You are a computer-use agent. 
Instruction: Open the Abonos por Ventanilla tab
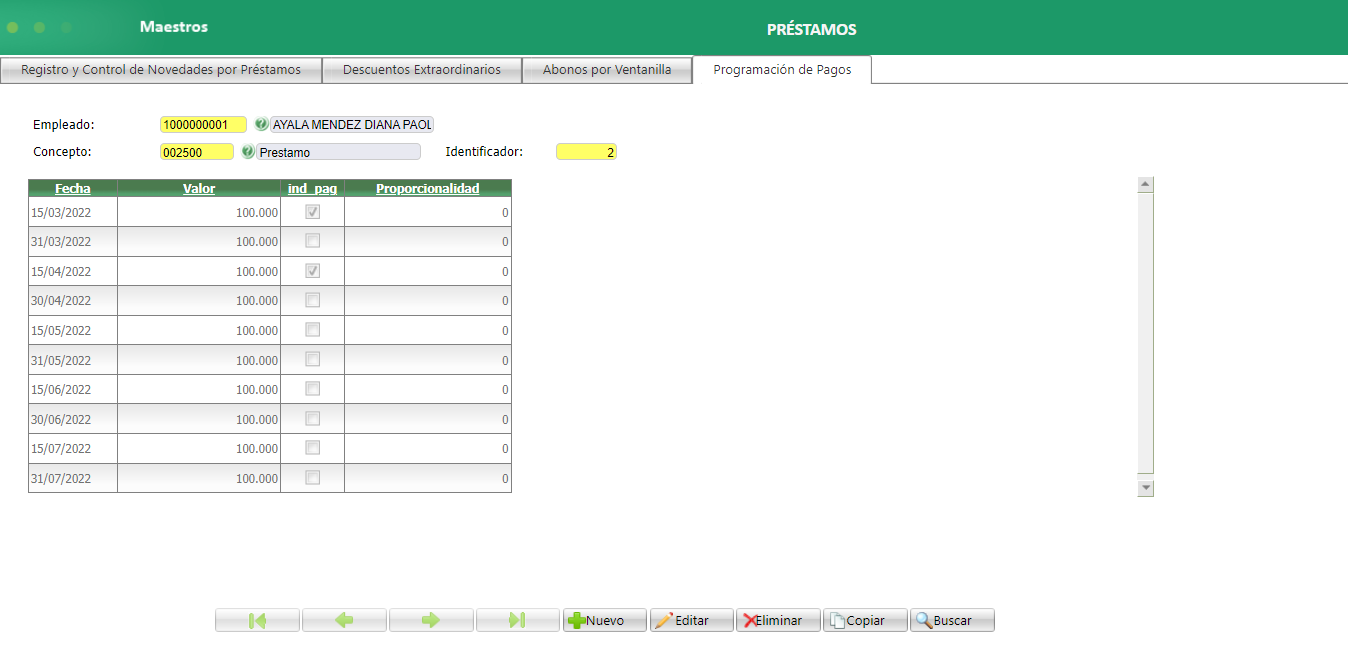tap(607, 70)
